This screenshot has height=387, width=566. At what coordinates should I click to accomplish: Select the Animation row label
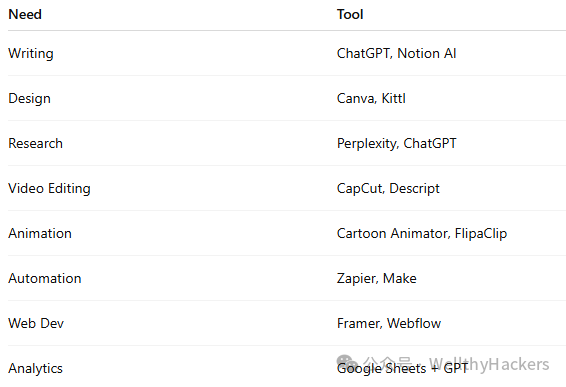coord(40,234)
